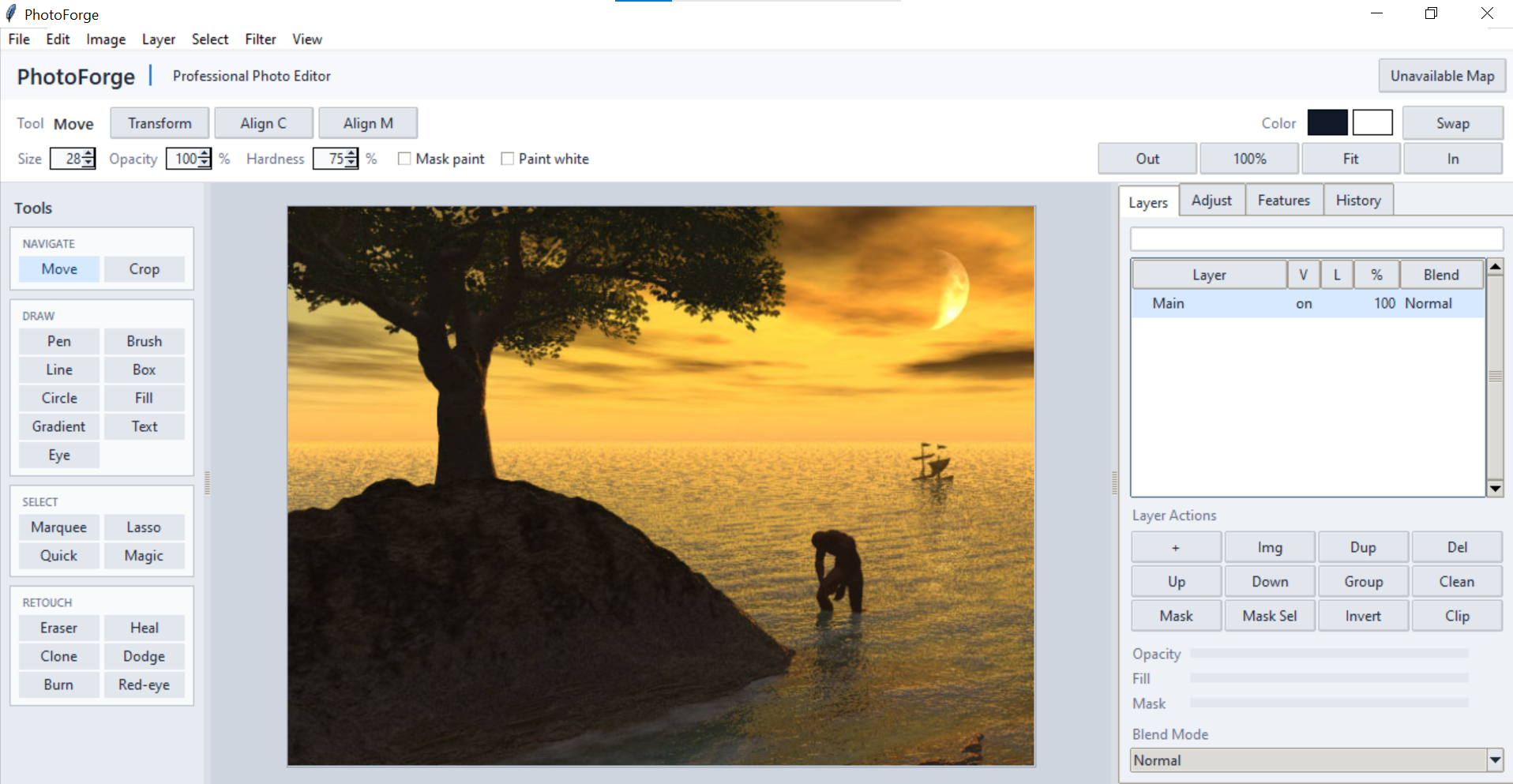The image size is (1513, 784).
Task: Switch to the History tab
Action: point(1358,201)
